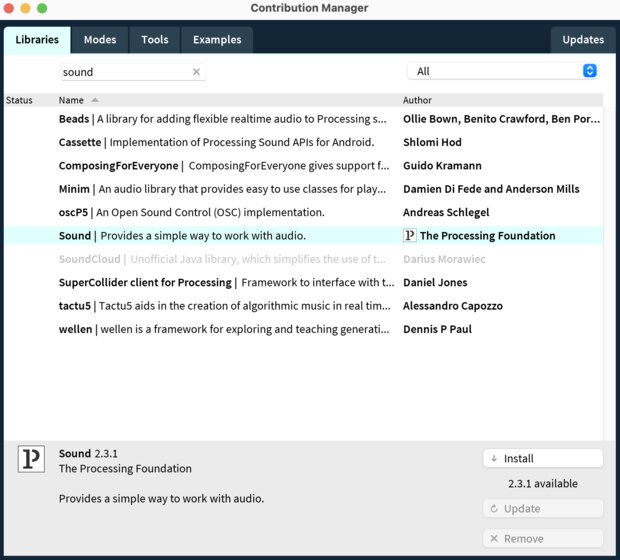The width and height of the screenshot is (620, 560).
Task: Select the Sound library row
Action: 304,236
